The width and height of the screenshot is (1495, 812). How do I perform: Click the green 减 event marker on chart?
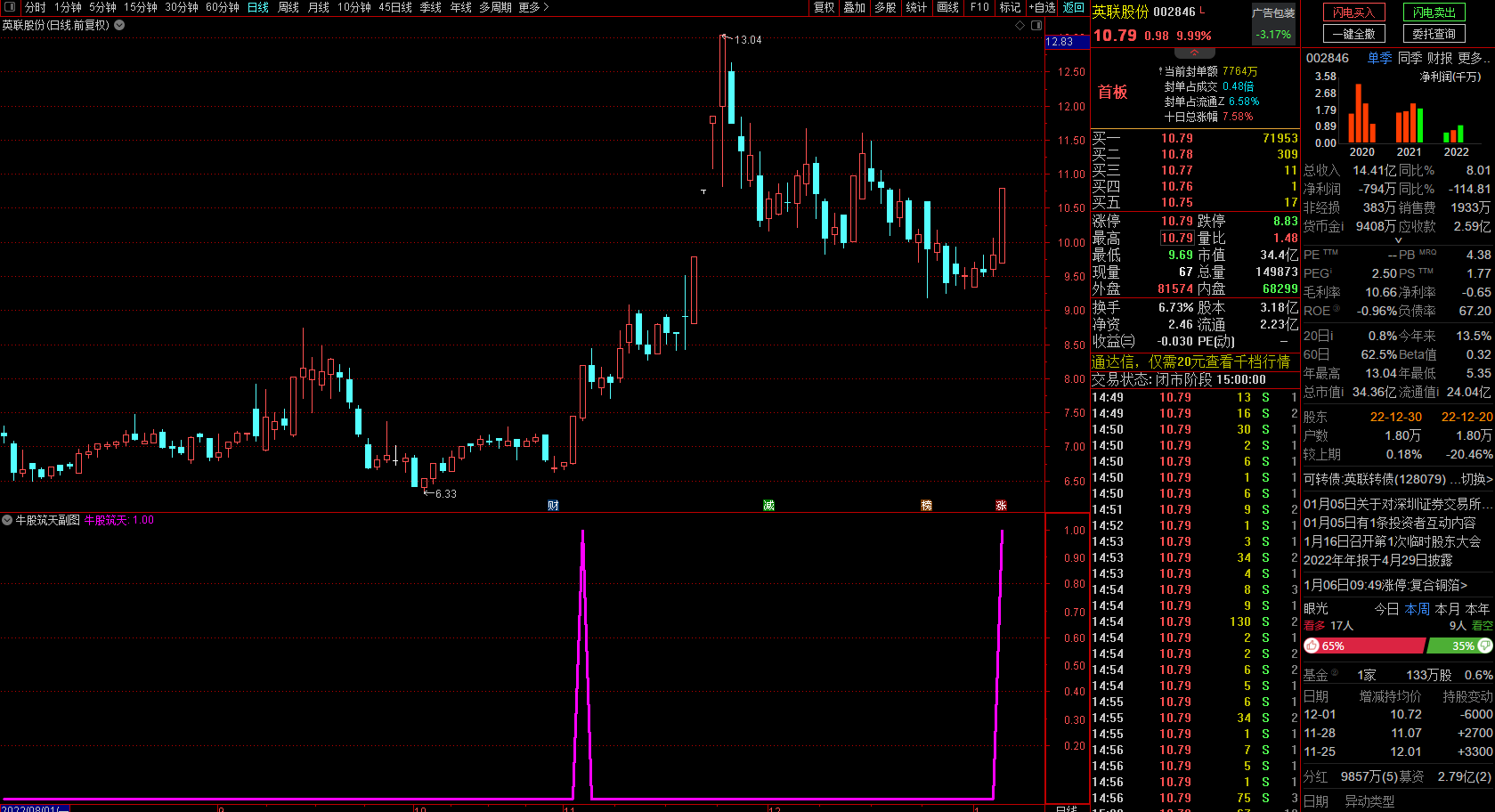[768, 505]
